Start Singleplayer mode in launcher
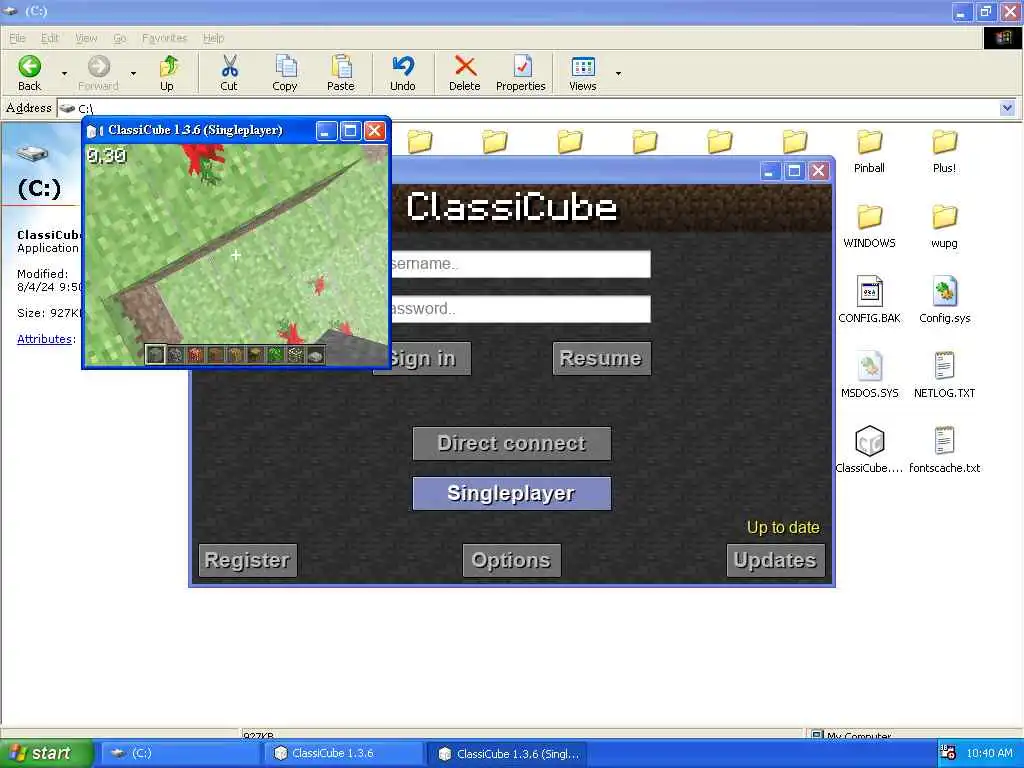 point(512,493)
